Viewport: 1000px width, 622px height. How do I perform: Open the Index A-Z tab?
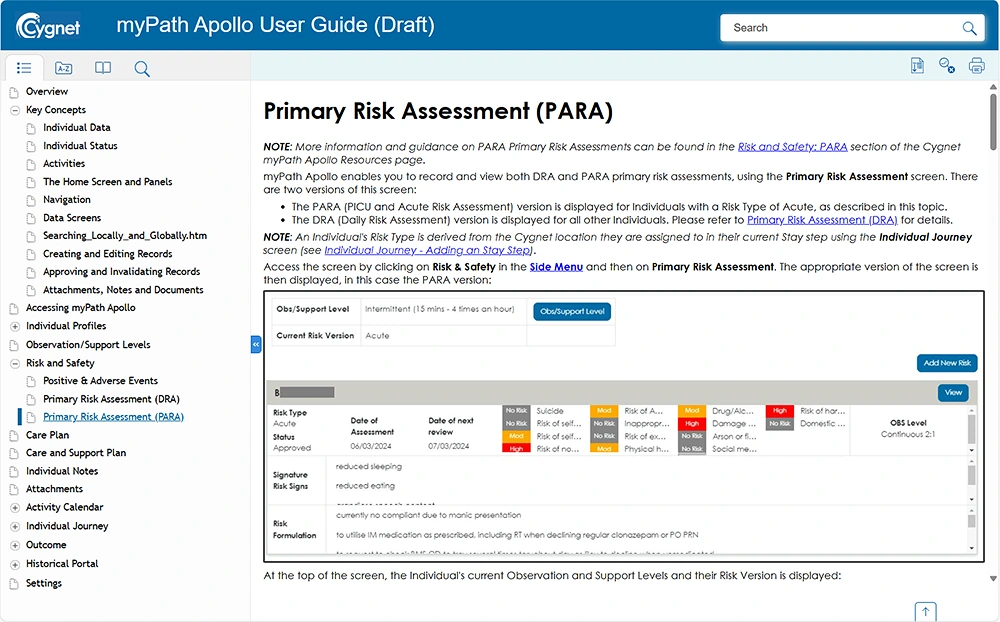point(64,68)
